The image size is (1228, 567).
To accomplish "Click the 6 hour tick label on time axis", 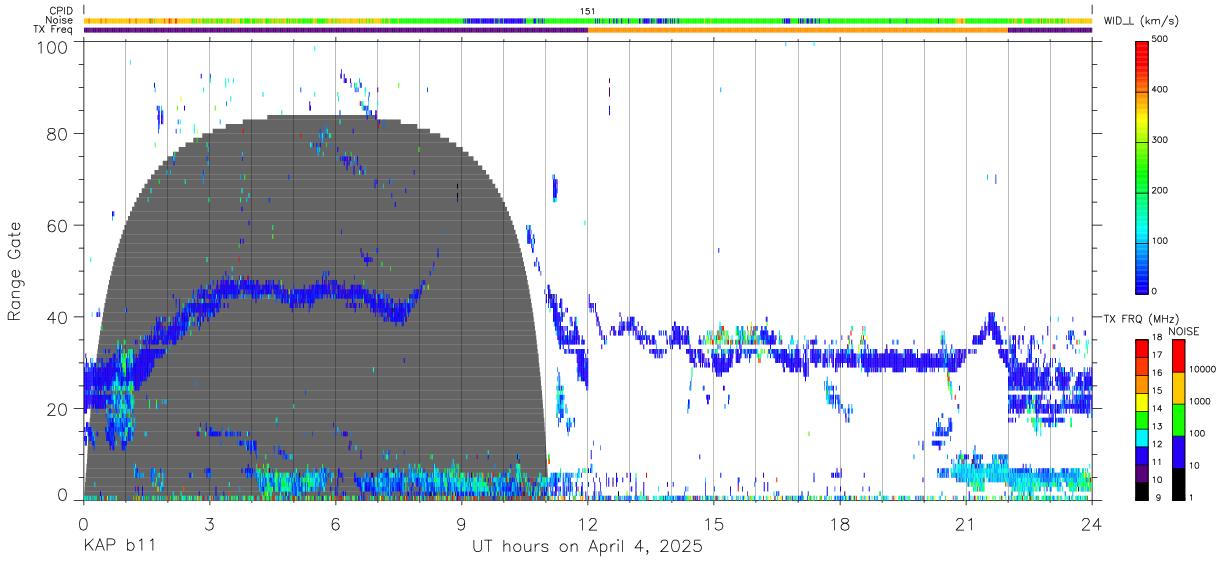I will point(335,524).
